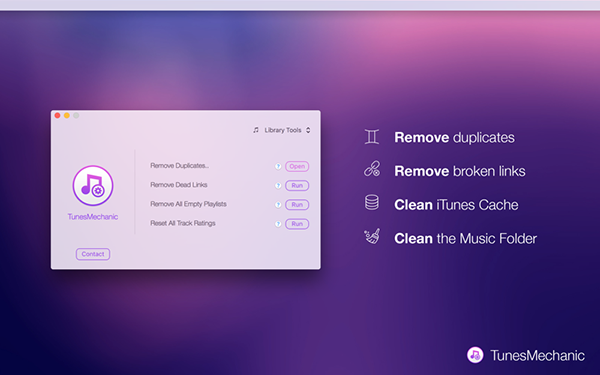Click the TunesMechanic name under the logo
This screenshot has width=600, height=375.
coord(93,217)
